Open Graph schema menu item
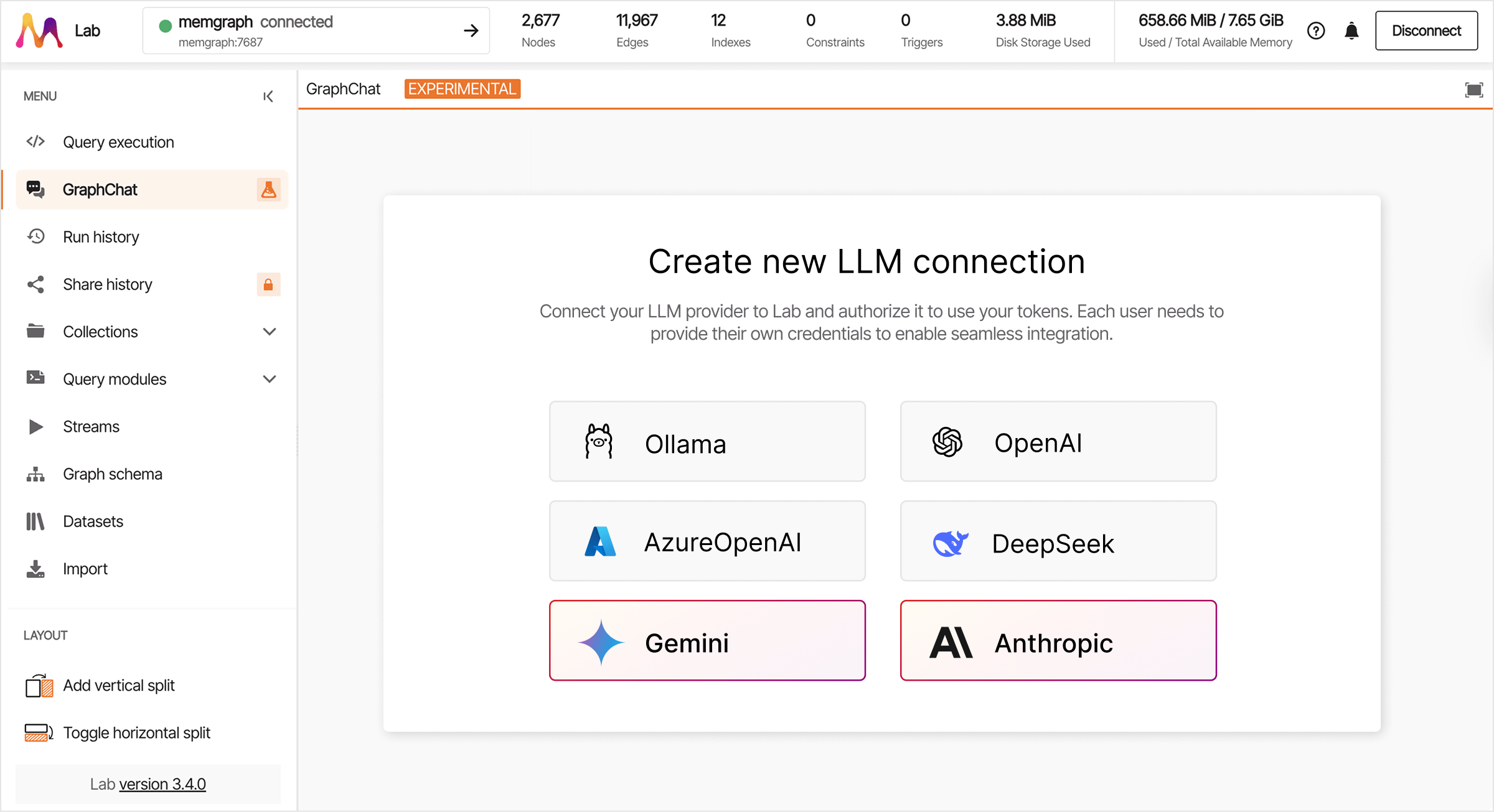This screenshot has width=1494, height=812. point(152,474)
